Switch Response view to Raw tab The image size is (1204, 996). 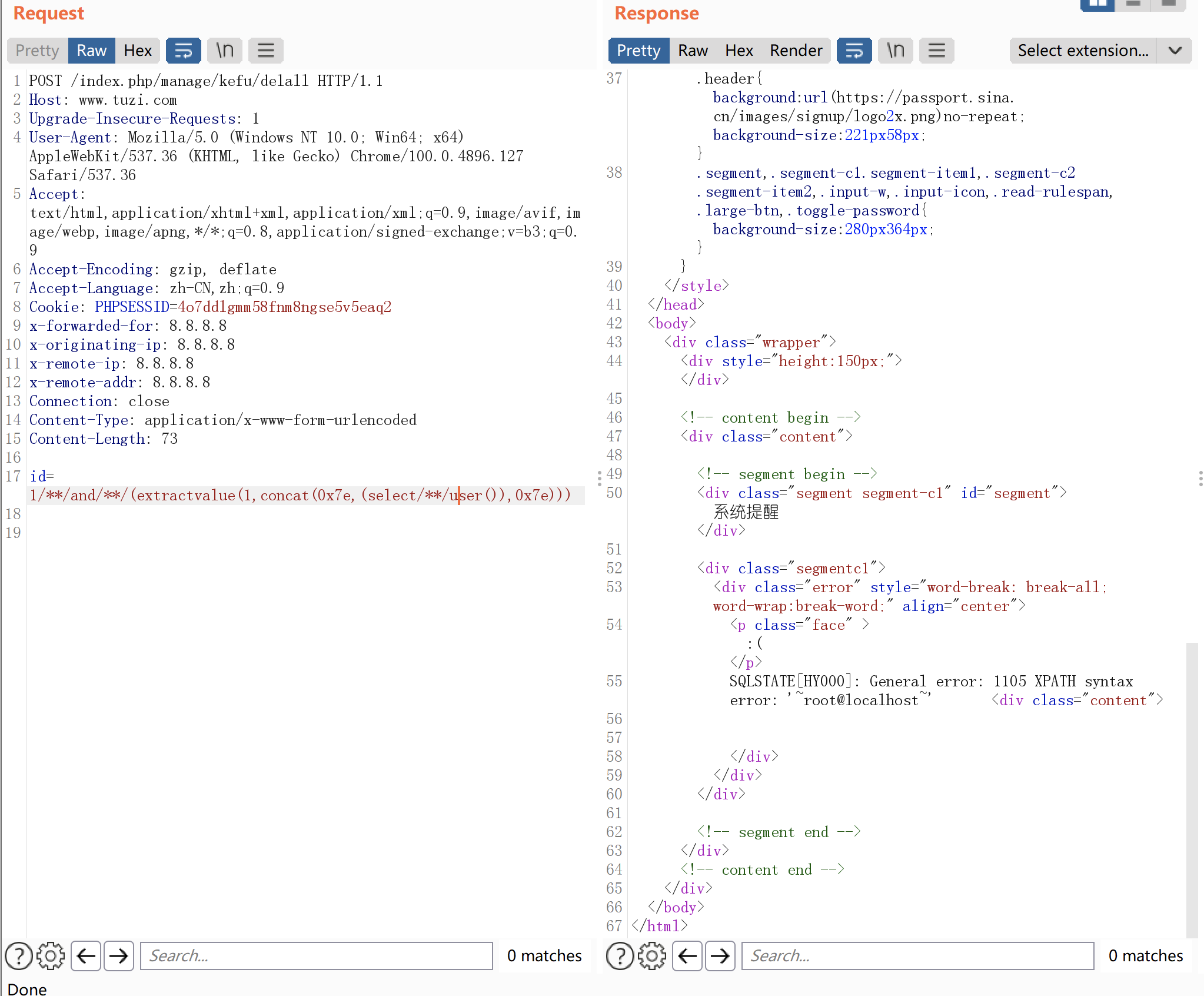(693, 51)
